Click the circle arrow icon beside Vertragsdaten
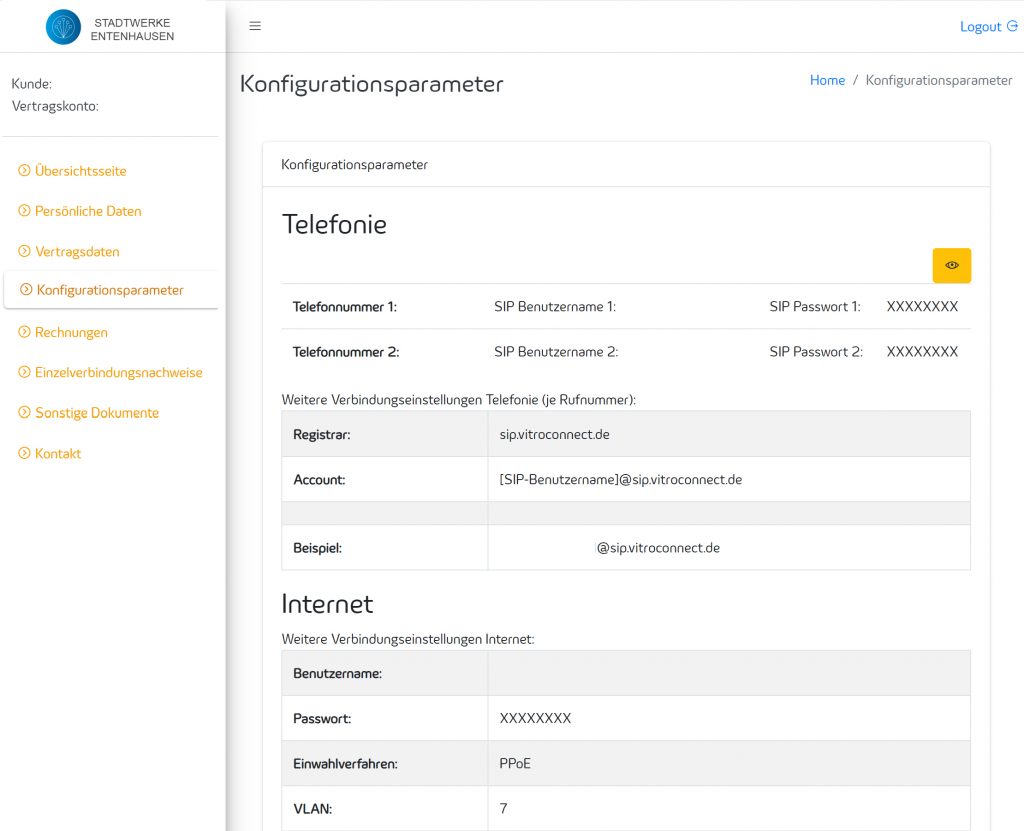Viewport: 1024px width, 831px height. [24, 251]
